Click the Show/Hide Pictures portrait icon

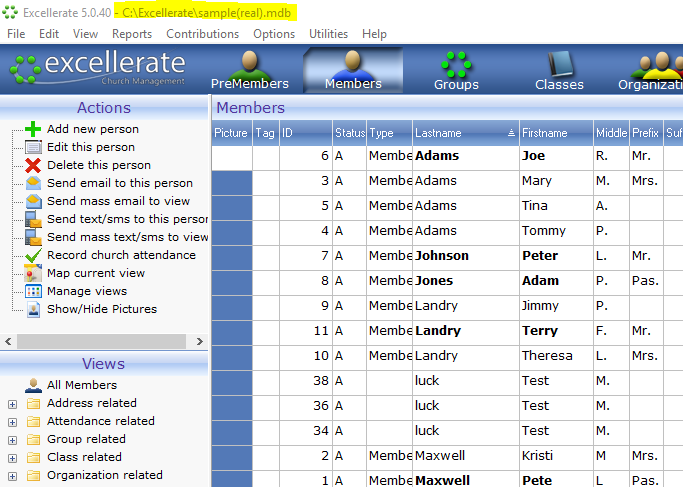[x=33, y=309]
